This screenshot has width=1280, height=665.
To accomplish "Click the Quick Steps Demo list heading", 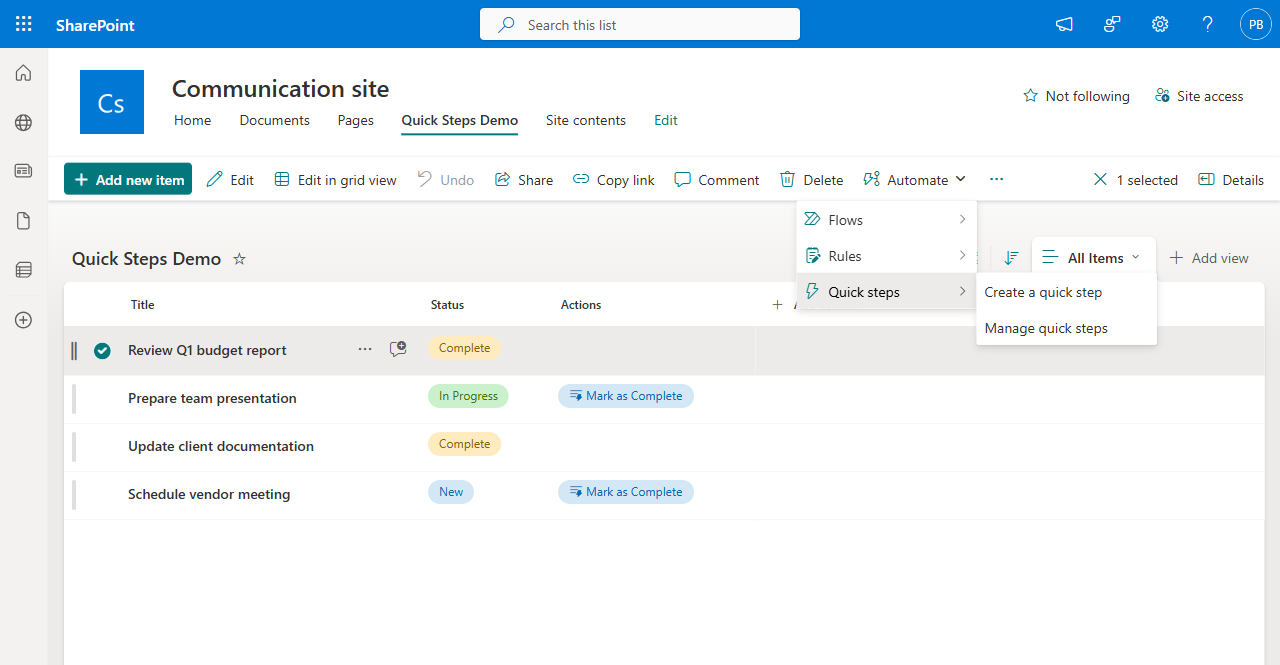I will [x=146, y=259].
